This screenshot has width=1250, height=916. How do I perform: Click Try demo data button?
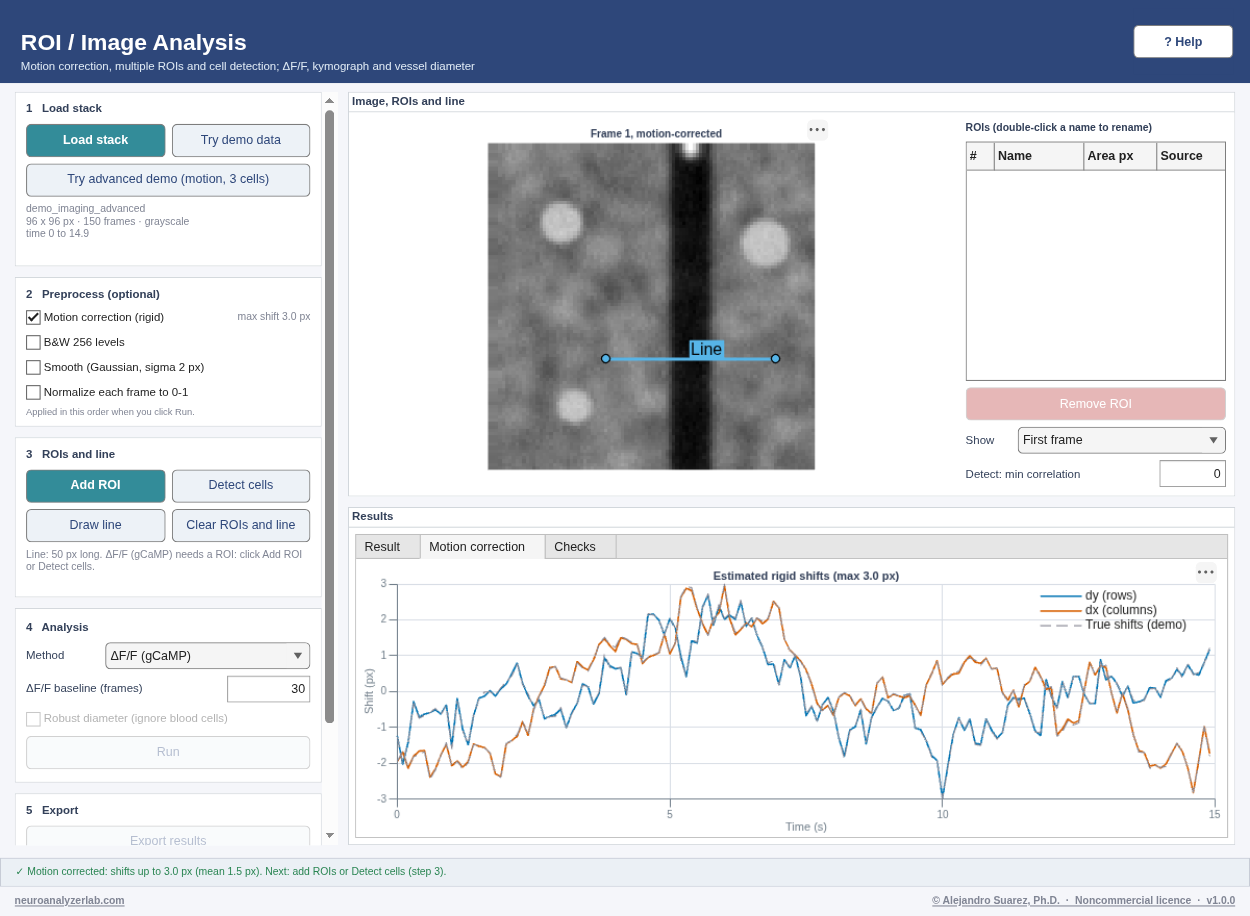pos(241,140)
